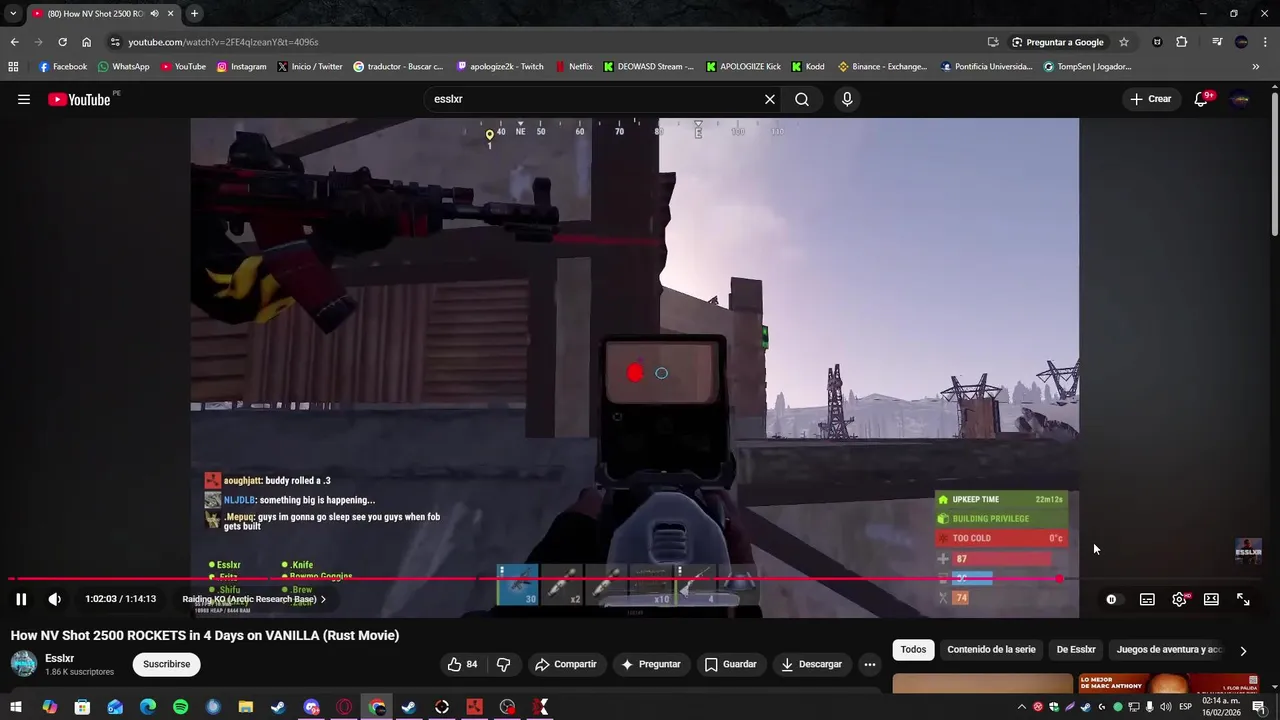The image size is (1280, 720).
Task: Click 'Preguntar a Google' lens button
Action: 1058,42
